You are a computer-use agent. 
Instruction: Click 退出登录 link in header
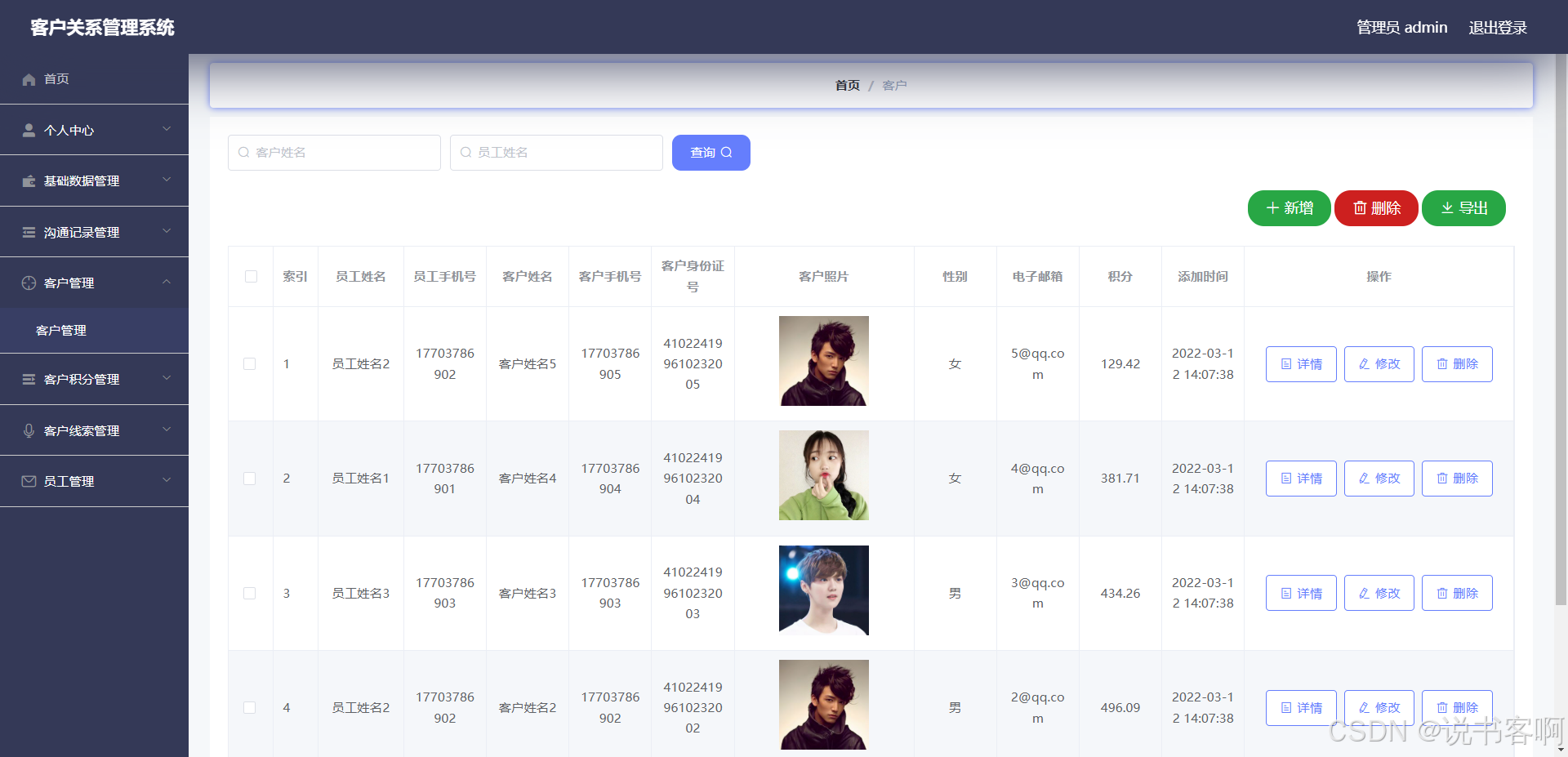pos(1498,28)
